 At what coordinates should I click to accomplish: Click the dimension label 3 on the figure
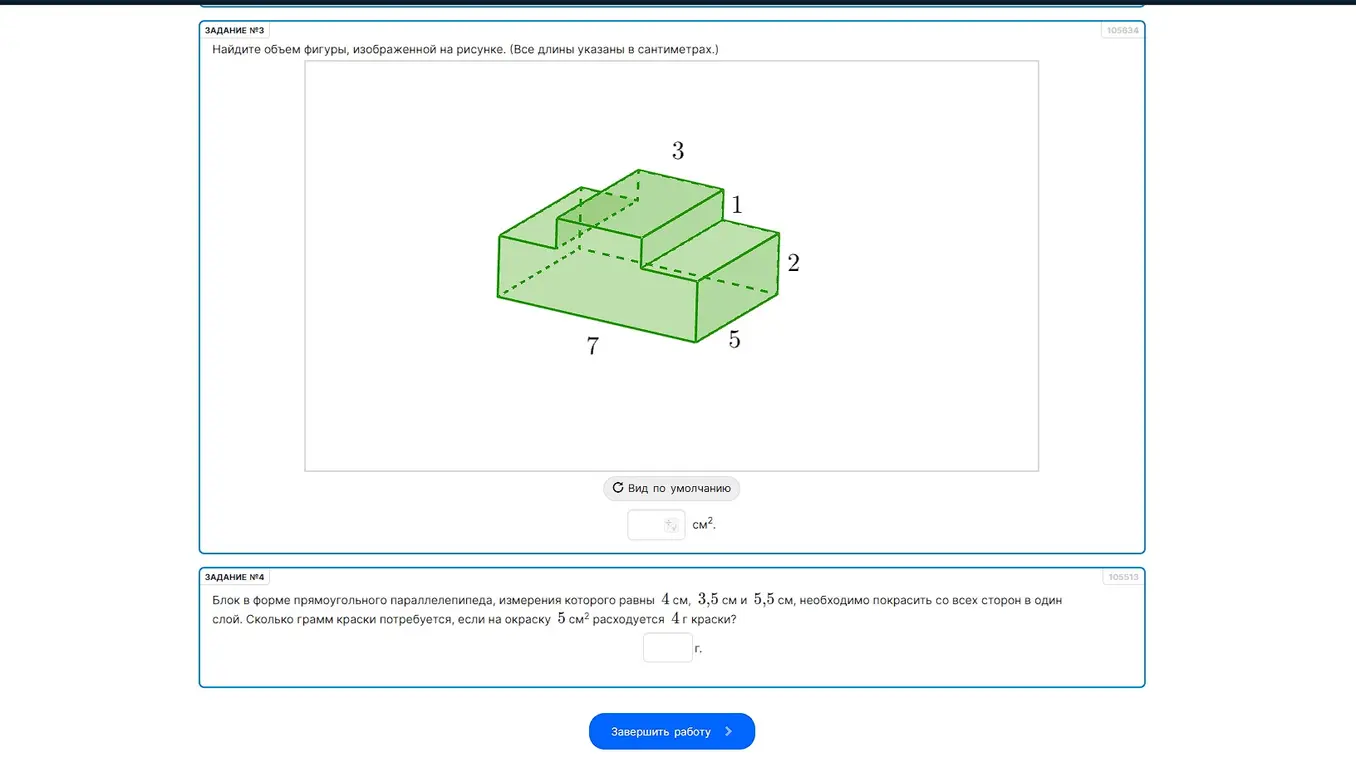(678, 151)
